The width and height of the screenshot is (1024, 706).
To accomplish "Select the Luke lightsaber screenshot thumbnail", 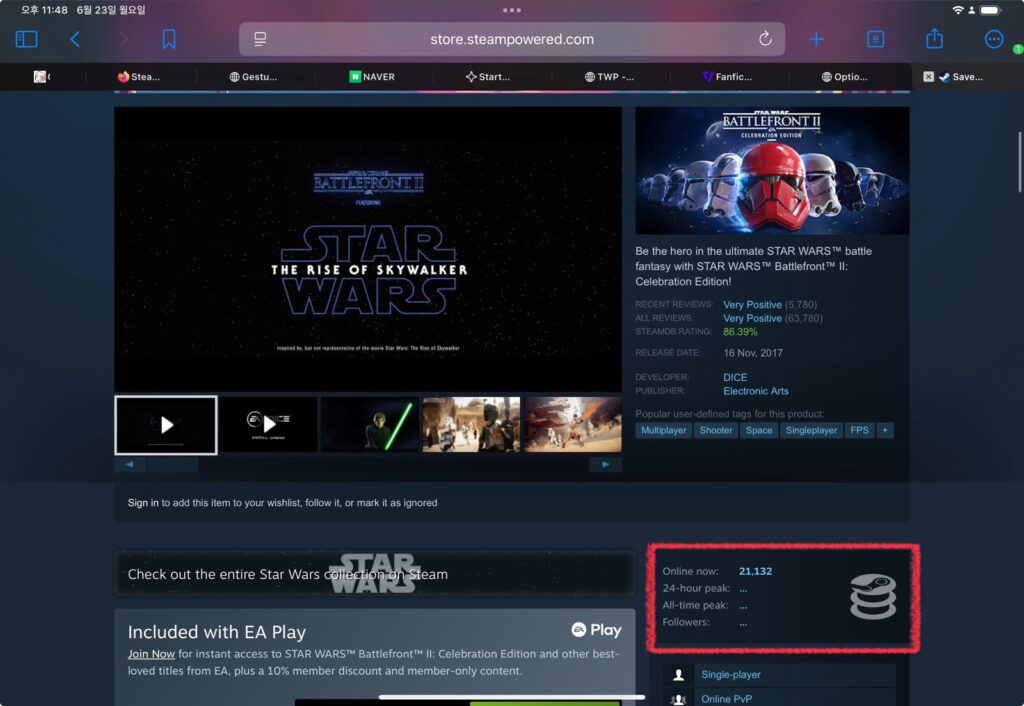I will [370, 425].
